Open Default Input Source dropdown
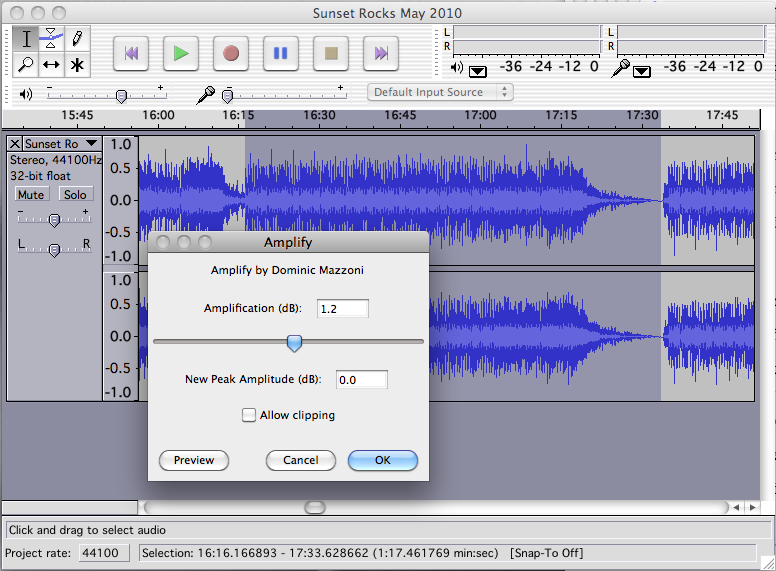The height and width of the screenshot is (571, 776). click(440, 92)
